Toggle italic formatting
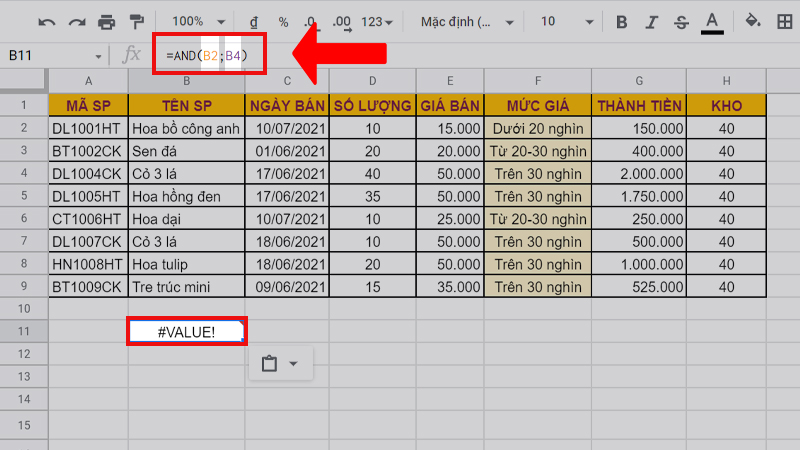This screenshot has height=450, width=800. pos(652,22)
